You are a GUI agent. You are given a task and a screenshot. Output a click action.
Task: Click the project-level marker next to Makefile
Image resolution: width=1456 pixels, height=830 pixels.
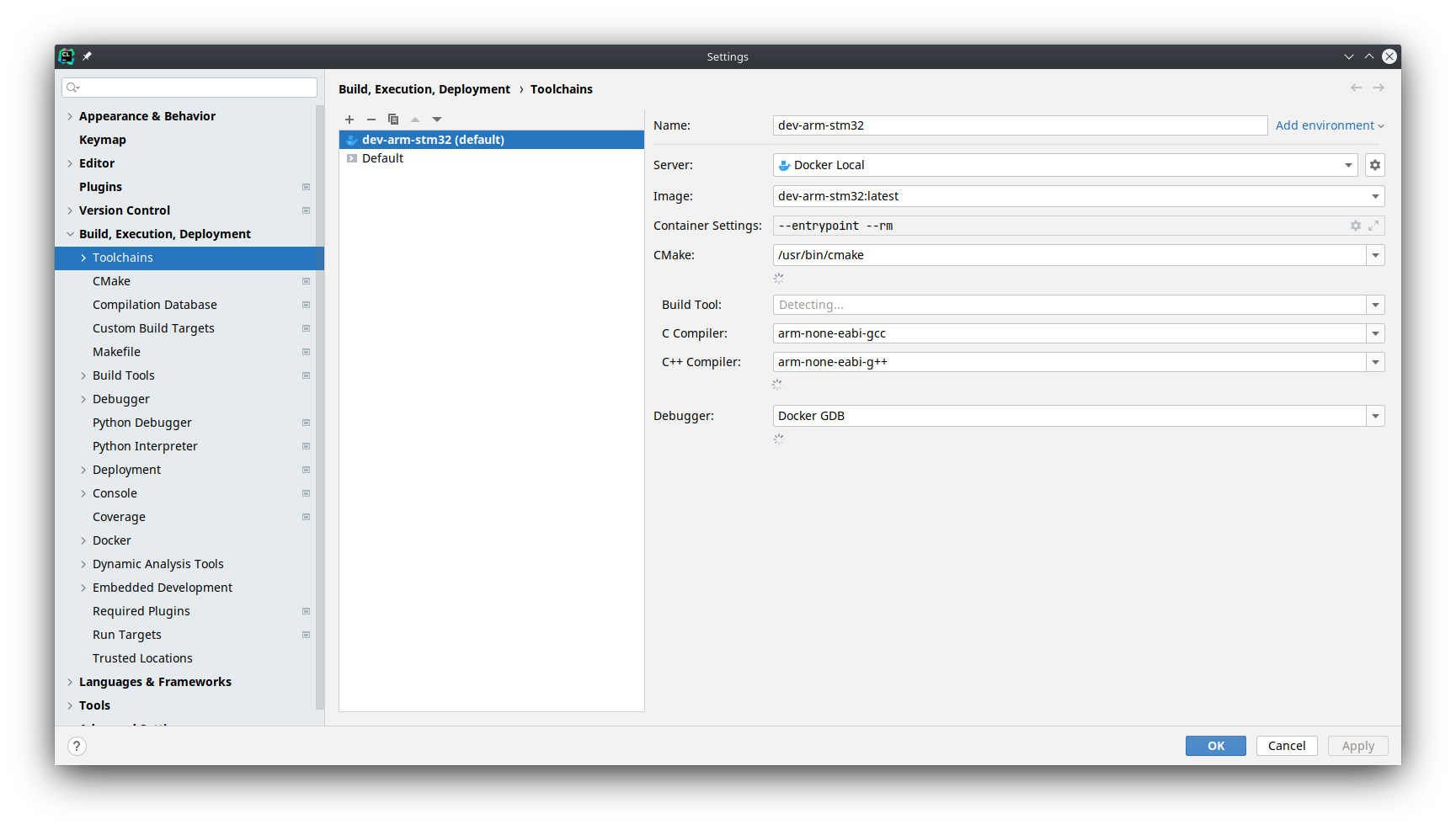click(x=306, y=352)
